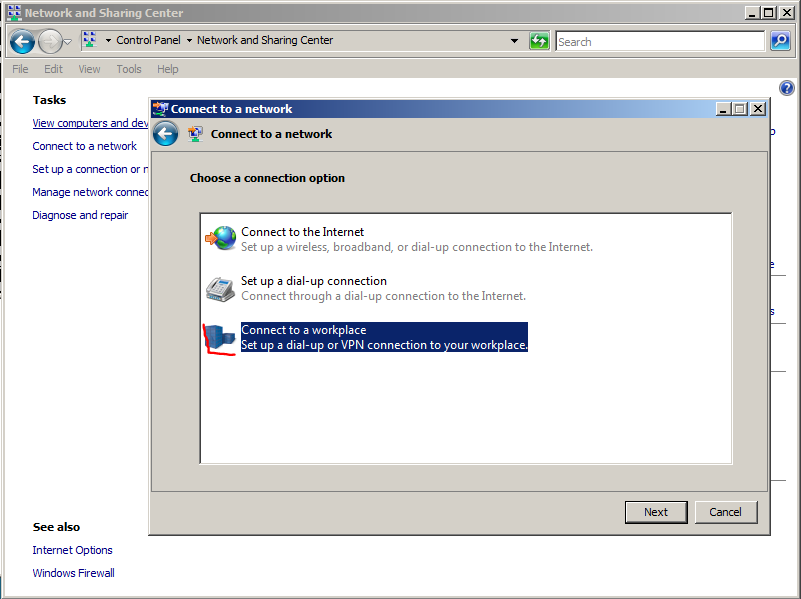The width and height of the screenshot is (801, 599).
Task: Click View computers and devices link
Action: click(x=90, y=123)
